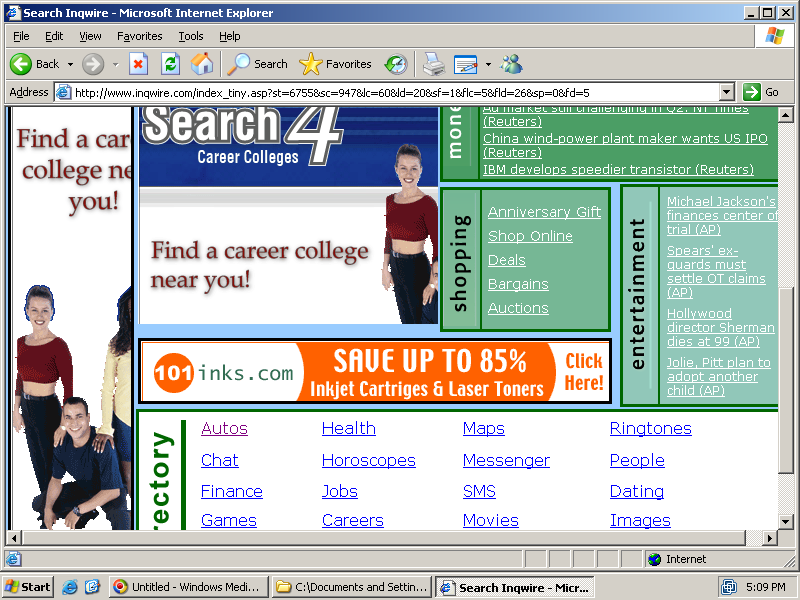
Task: Click the vertical scrollbar down arrow
Action: click(785, 521)
